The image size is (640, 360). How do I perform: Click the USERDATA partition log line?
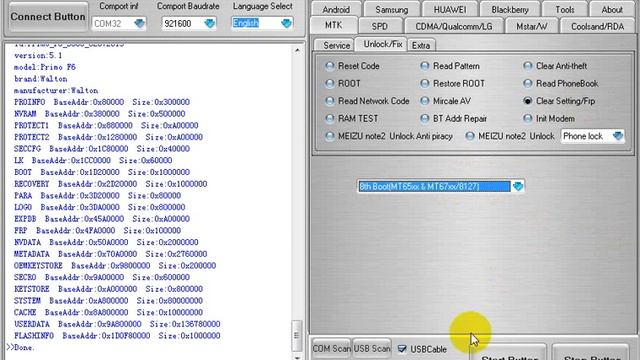(117, 324)
